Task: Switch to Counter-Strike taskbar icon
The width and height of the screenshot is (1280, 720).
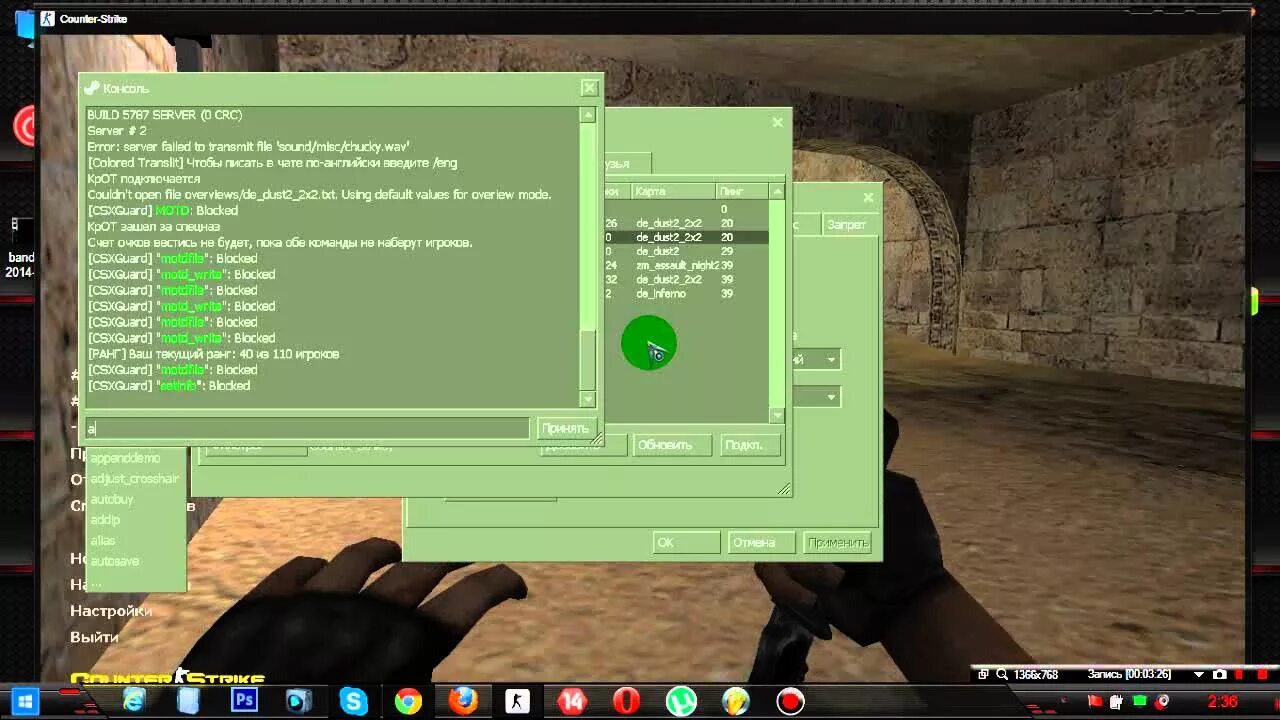Action: coord(517,701)
